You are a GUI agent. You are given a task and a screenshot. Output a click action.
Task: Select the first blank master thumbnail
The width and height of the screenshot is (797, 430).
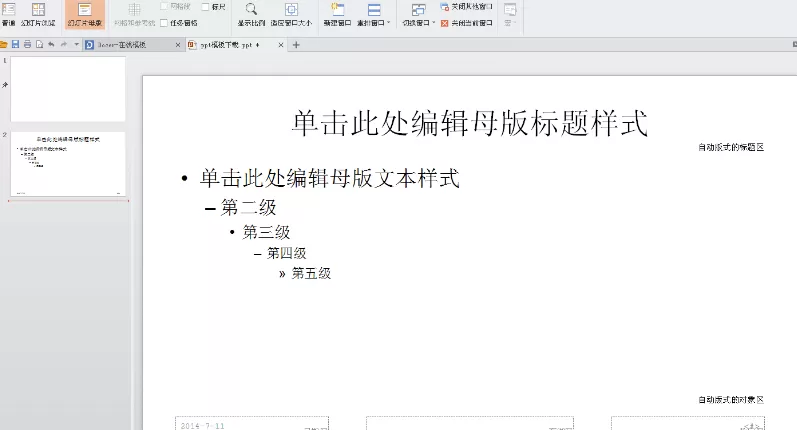68,89
